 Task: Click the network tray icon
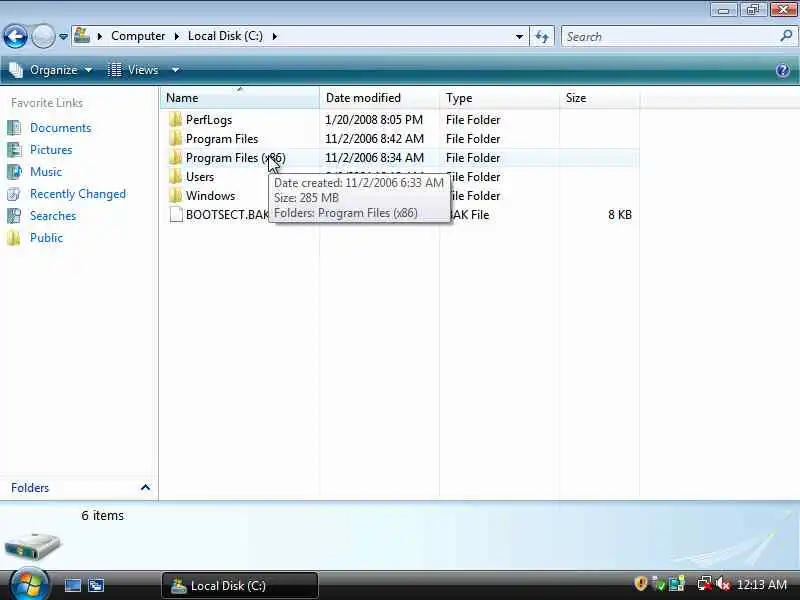tap(705, 584)
